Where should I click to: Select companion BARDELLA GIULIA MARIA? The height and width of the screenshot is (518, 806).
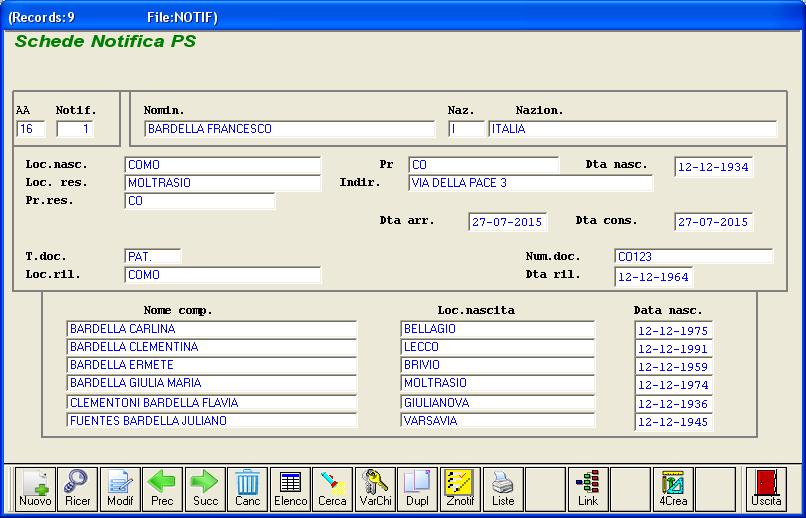pyautogui.click(x=211, y=383)
